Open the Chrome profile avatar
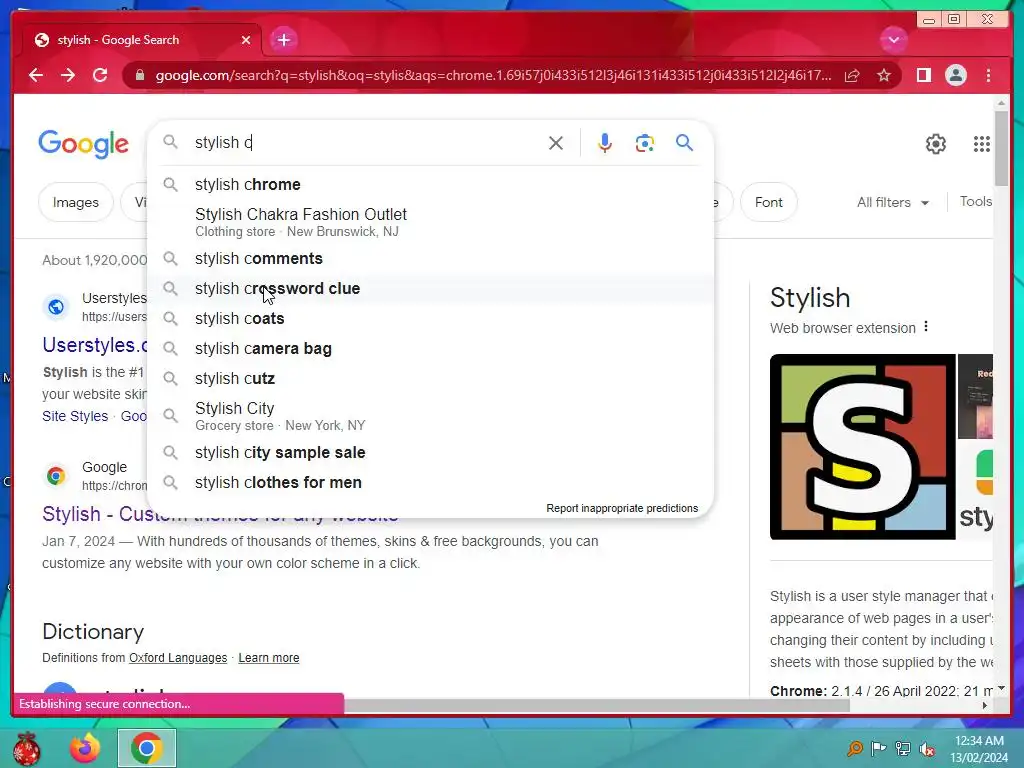Screen dimensions: 1024x768 [955, 76]
